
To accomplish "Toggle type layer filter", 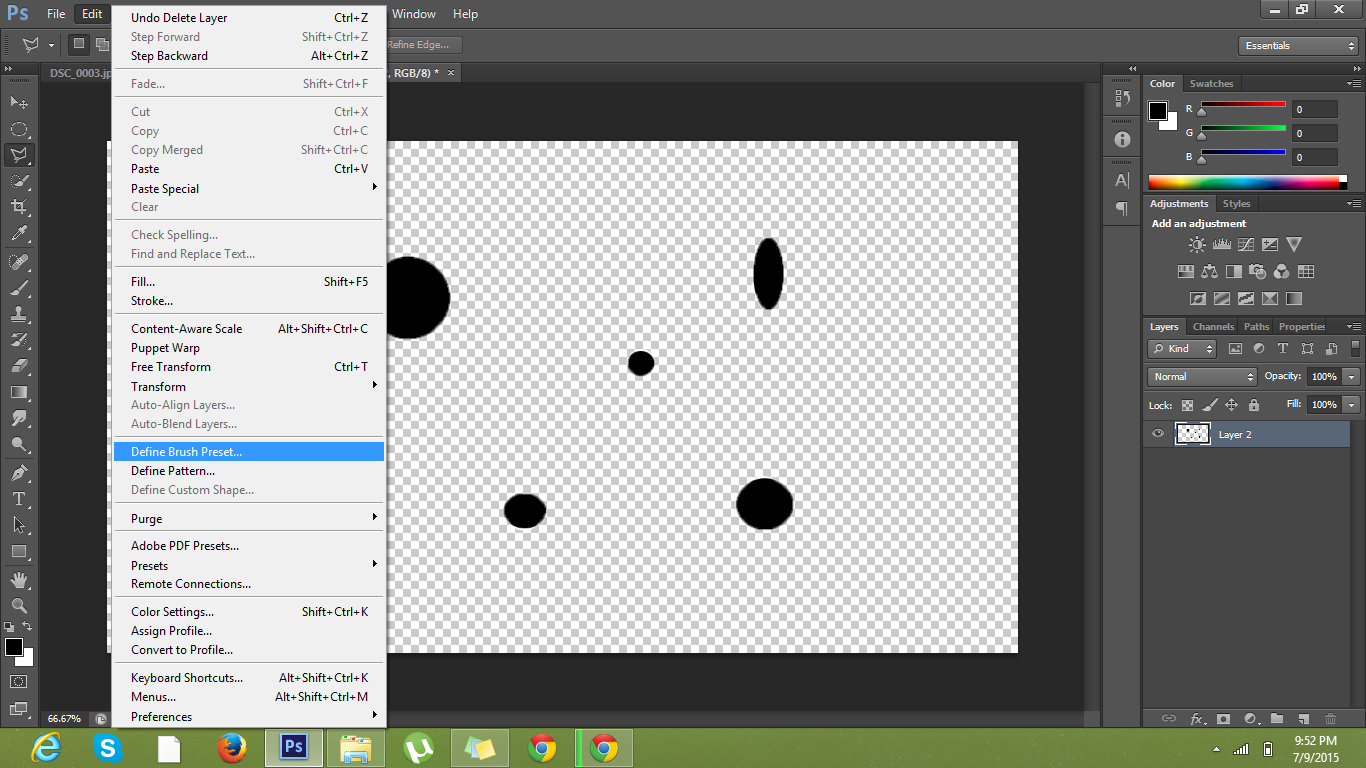I will [1283, 349].
